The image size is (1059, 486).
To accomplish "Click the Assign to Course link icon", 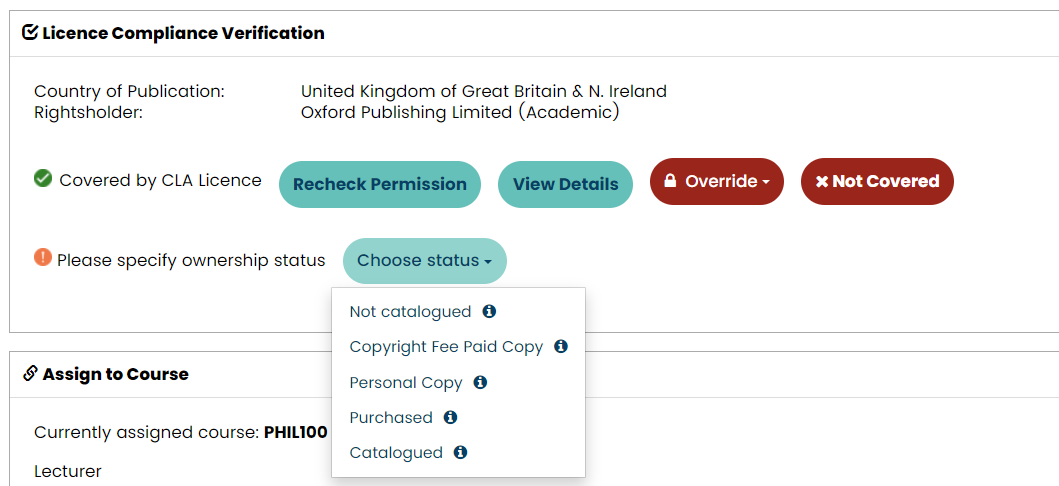I will [x=30, y=374].
